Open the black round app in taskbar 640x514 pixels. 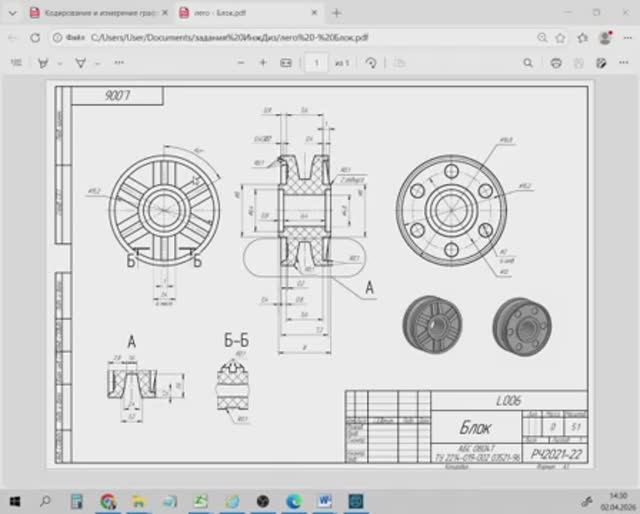[x=263, y=501]
